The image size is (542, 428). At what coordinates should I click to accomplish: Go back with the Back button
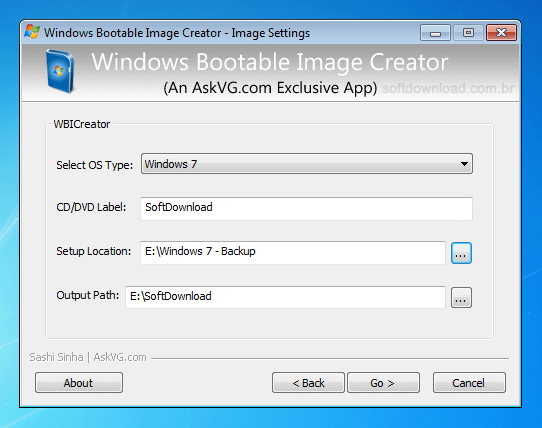coord(308,383)
